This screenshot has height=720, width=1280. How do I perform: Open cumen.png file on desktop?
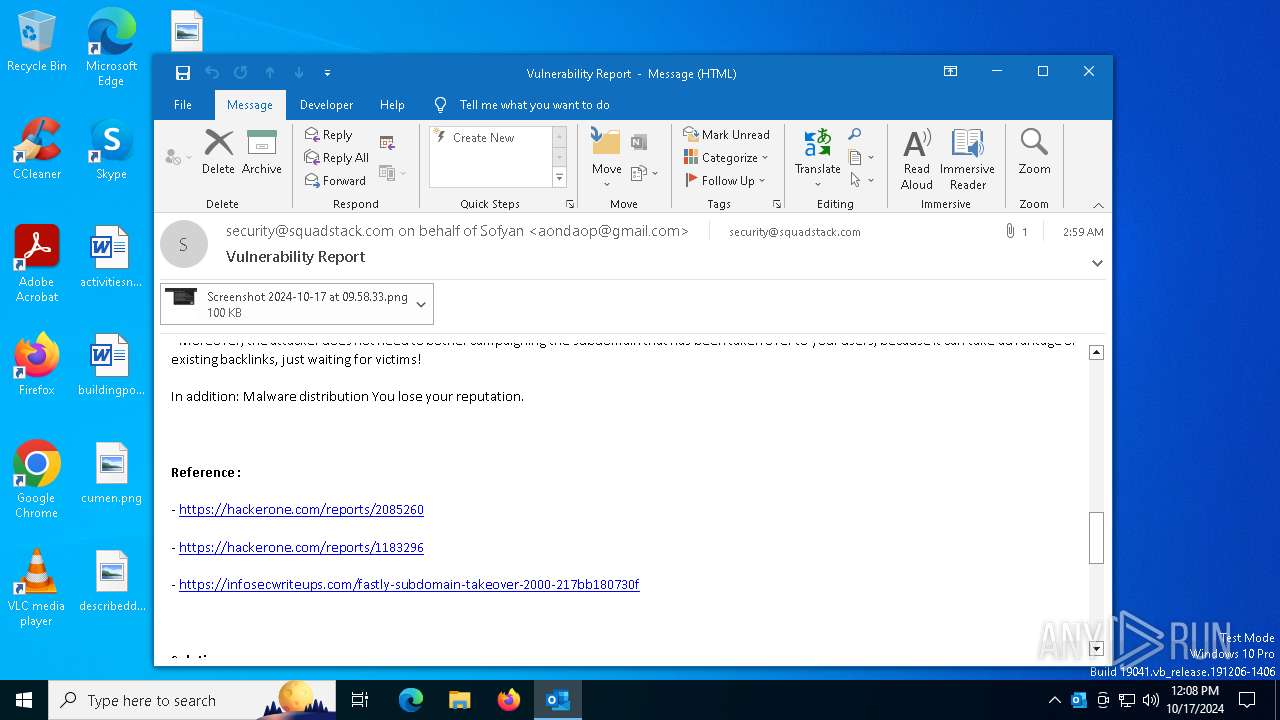[111, 473]
